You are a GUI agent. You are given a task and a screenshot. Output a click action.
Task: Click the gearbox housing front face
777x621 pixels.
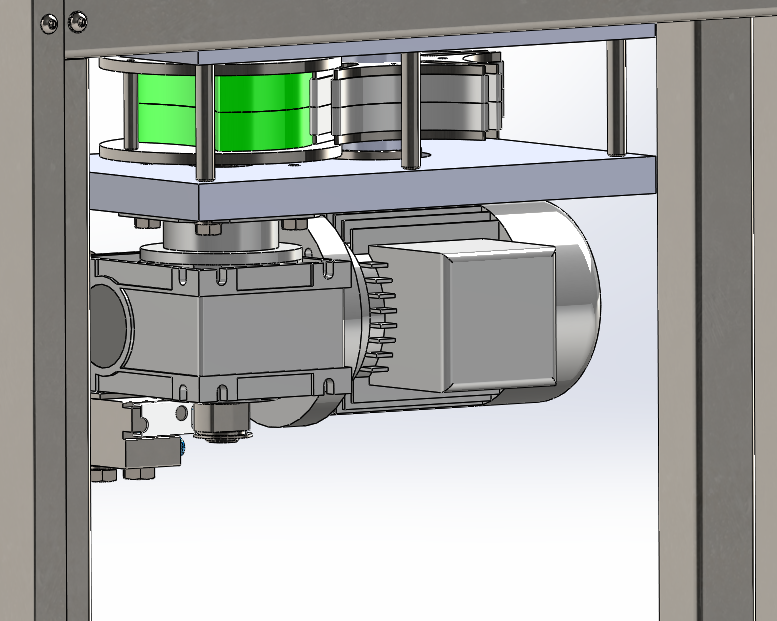click(x=272, y=332)
